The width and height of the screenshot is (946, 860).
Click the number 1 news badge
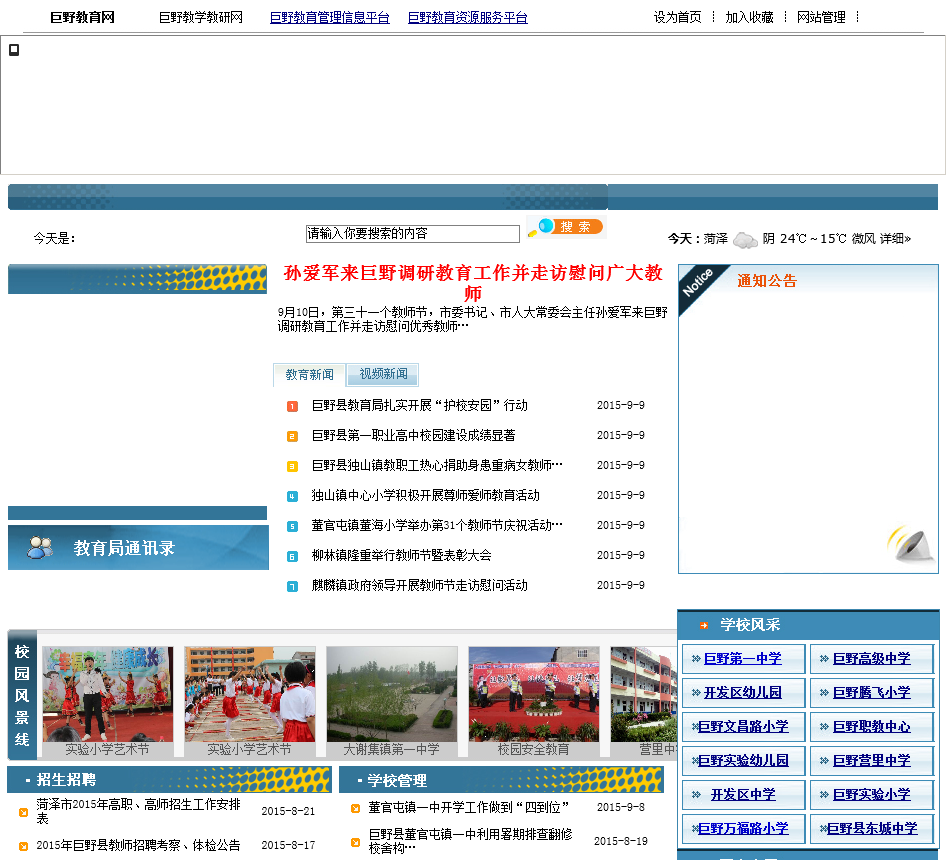(x=292, y=406)
